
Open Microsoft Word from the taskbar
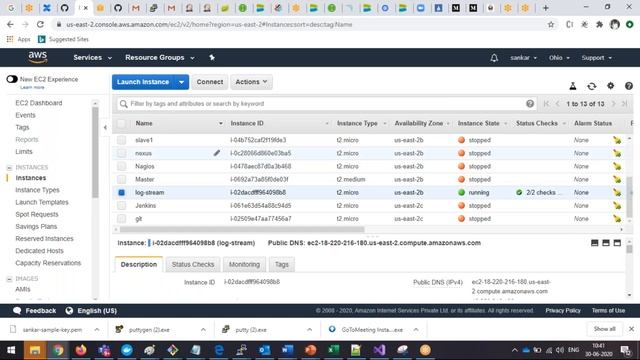click(x=287, y=350)
